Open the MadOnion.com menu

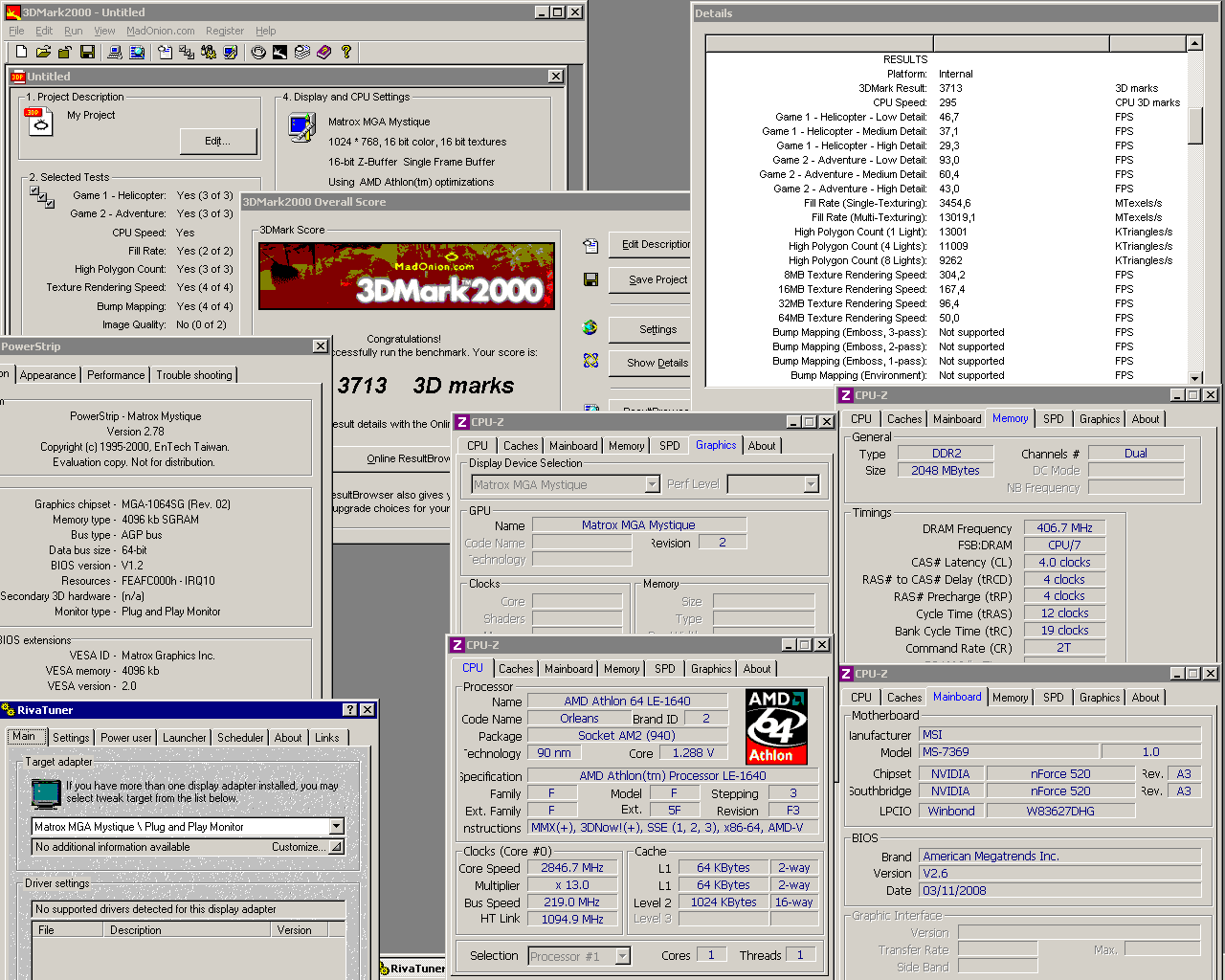[x=161, y=31]
